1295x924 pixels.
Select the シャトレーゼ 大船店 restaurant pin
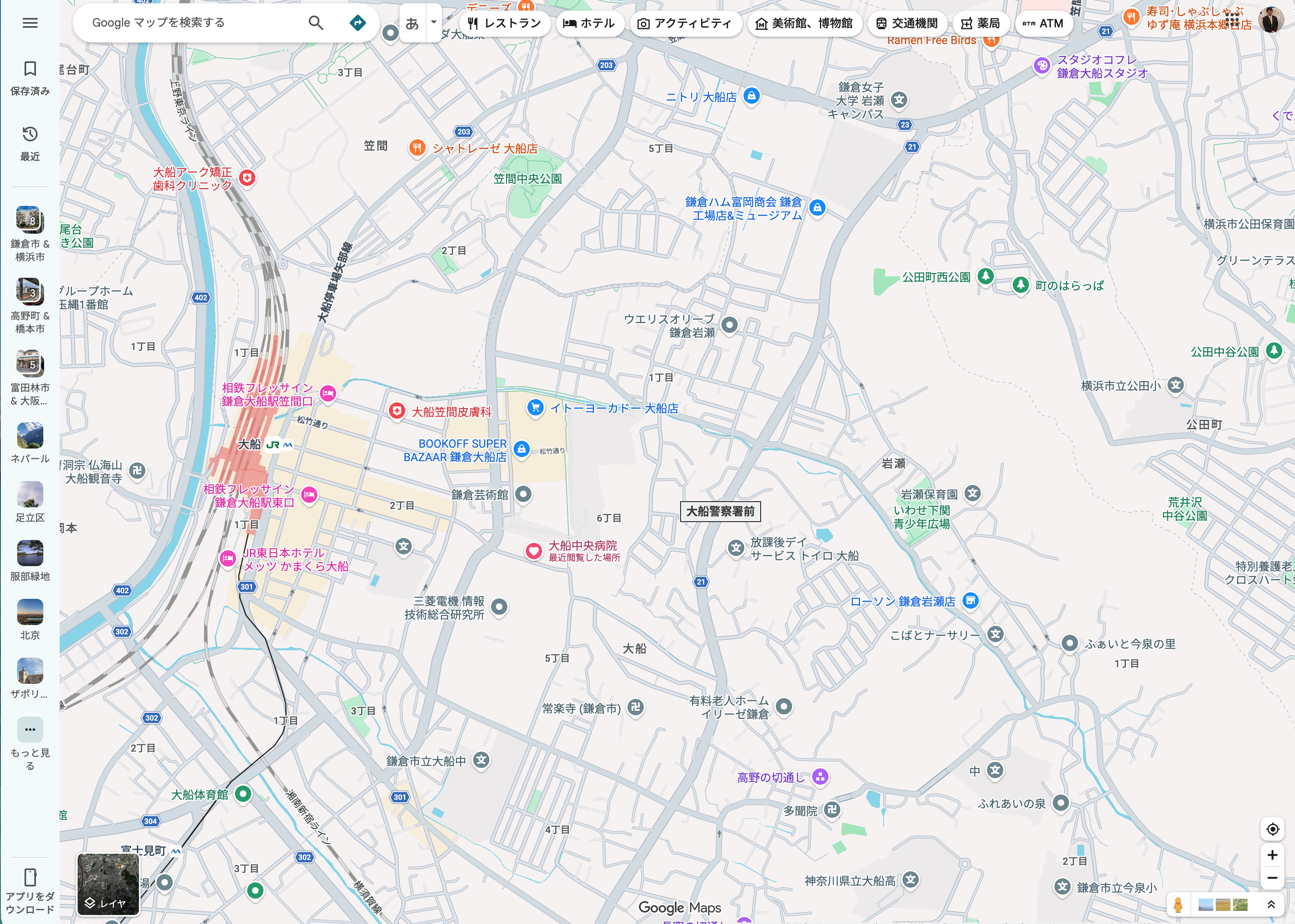[x=417, y=149]
